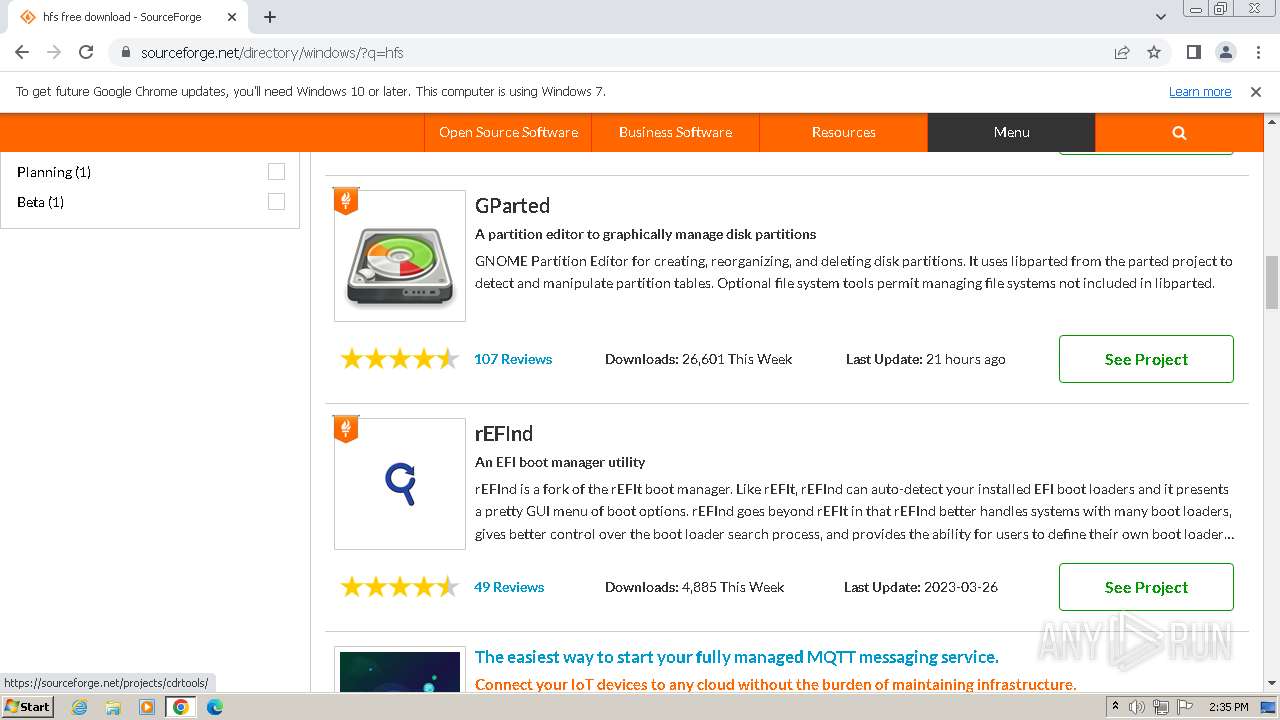The image size is (1280, 720).
Task: Launch Microsoft Edge from the taskbar
Action: [215, 706]
